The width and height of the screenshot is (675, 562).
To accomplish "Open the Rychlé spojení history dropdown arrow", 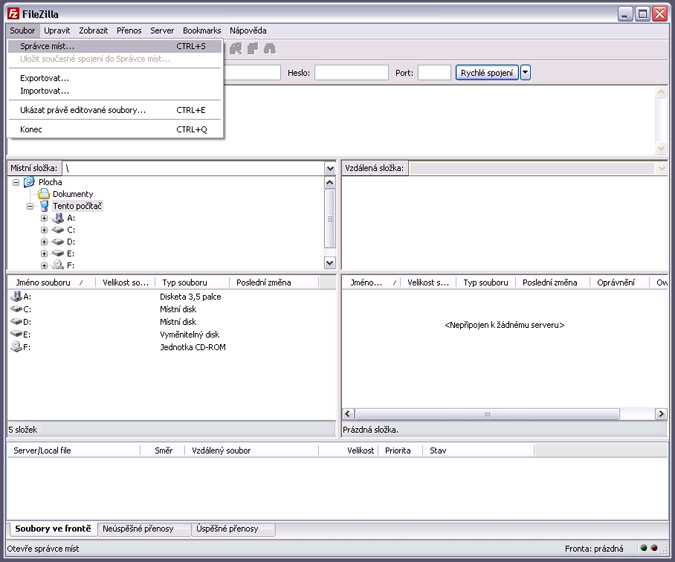I will [526, 73].
